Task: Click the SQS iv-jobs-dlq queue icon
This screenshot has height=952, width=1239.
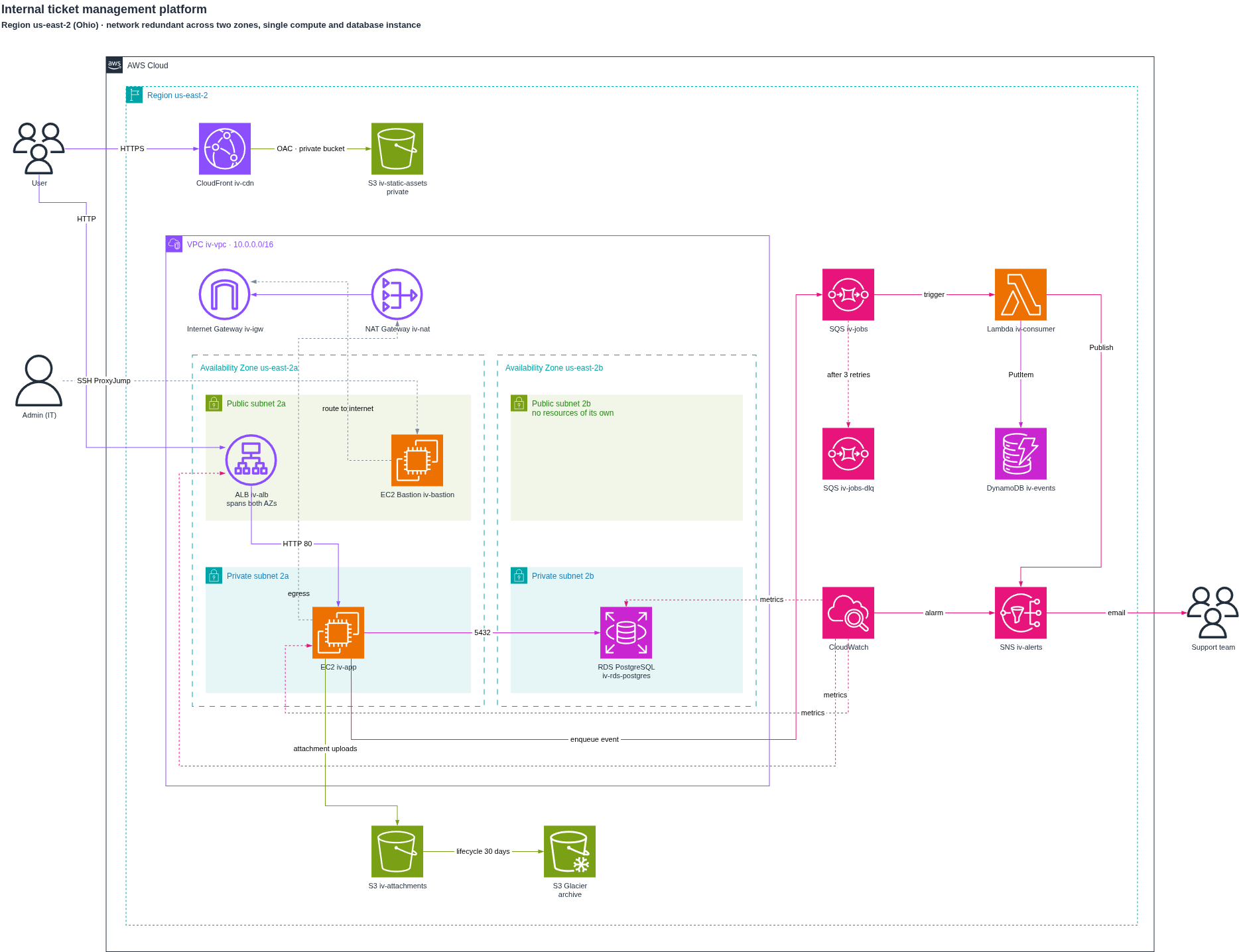Action: (848, 453)
